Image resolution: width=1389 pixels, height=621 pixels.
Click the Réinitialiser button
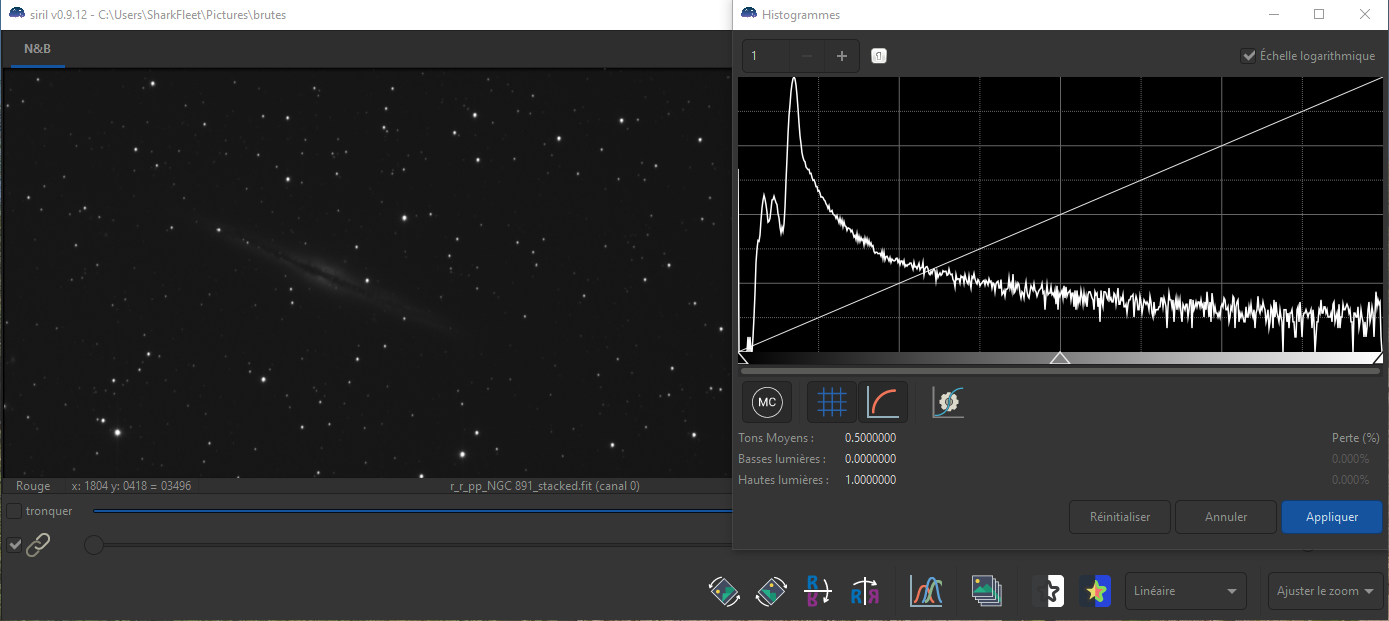click(x=1119, y=517)
